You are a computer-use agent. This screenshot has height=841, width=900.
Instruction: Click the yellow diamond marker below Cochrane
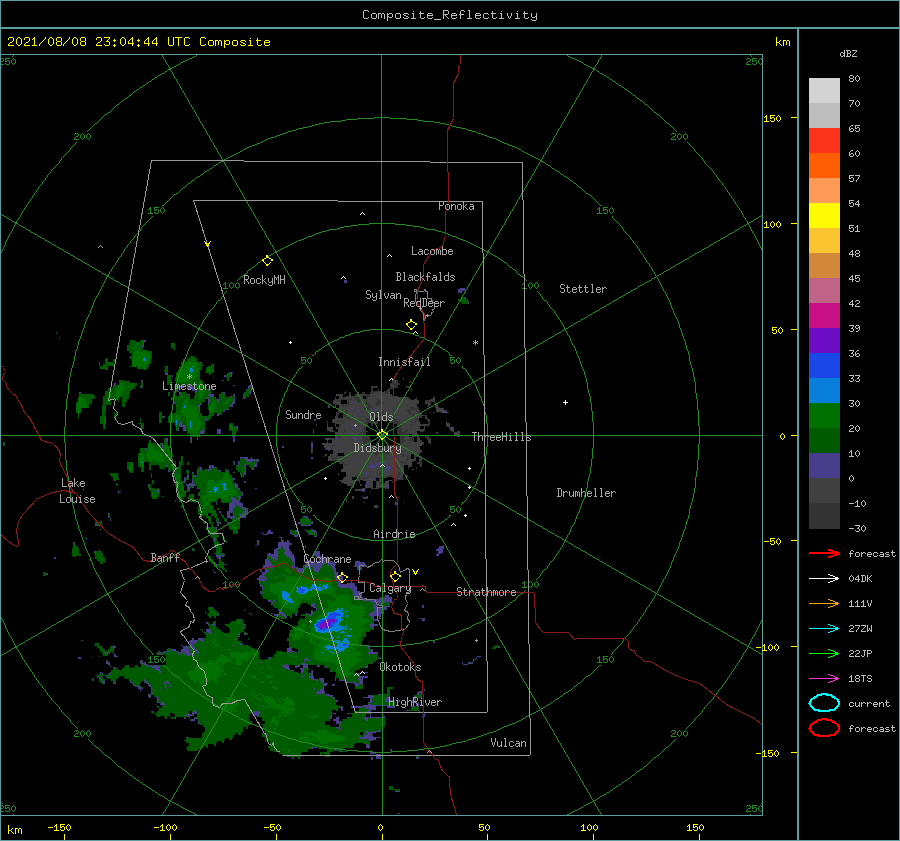click(x=343, y=577)
